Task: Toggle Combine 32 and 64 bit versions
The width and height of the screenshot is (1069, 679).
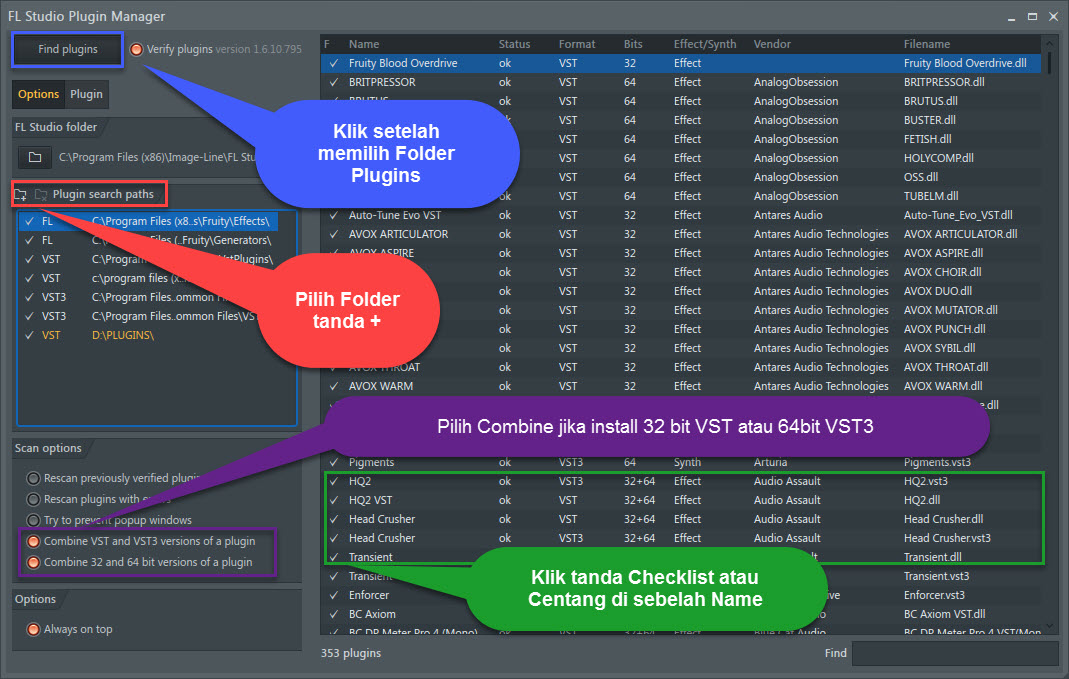Action: [x=33, y=562]
